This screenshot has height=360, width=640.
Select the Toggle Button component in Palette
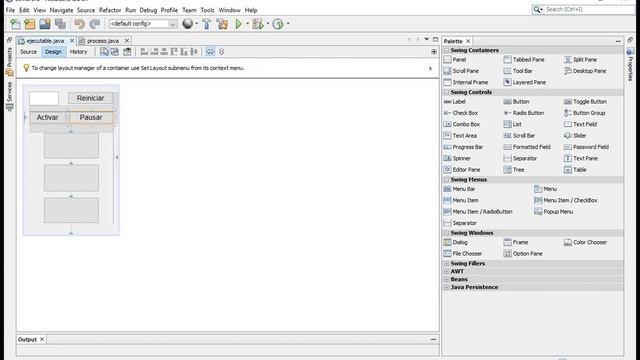(585, 102)
